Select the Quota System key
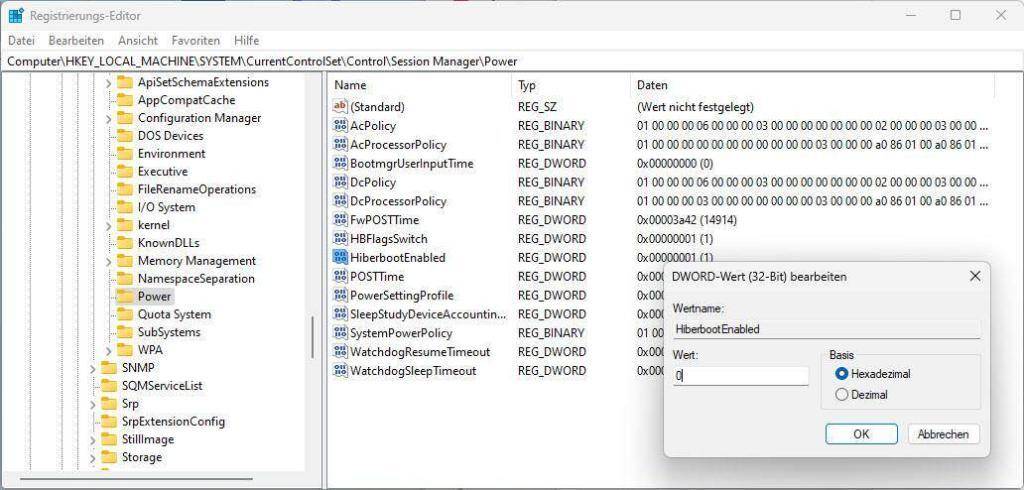This screenshot has width=1024, height=490. 174,314
